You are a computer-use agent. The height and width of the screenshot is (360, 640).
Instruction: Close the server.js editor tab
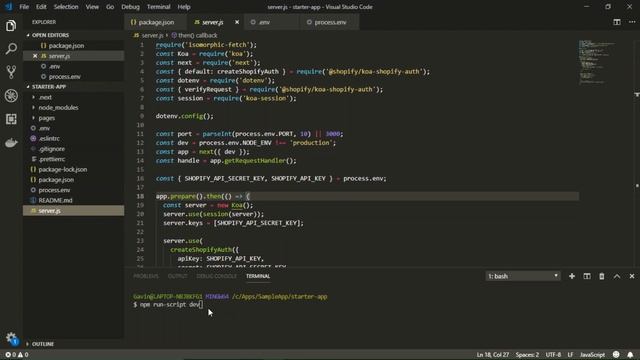pos(237,22)
